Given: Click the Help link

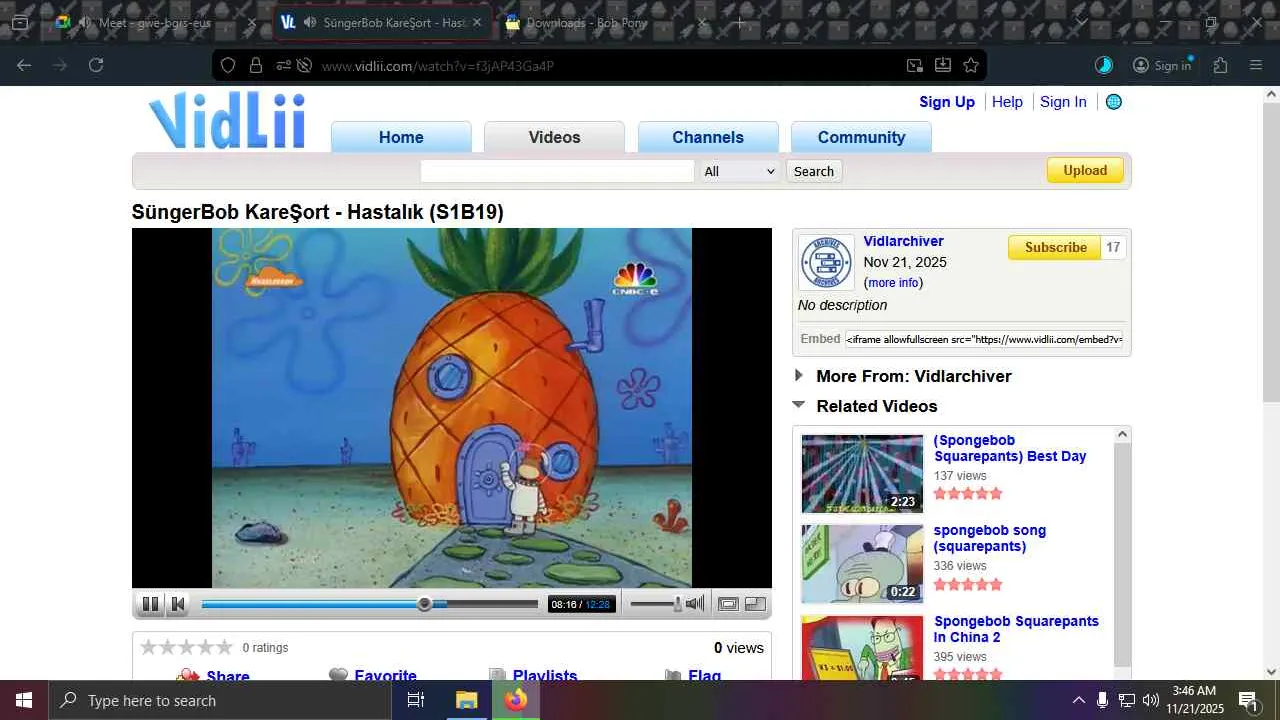Looking at the screenshot, I should tap(1007, 102).
